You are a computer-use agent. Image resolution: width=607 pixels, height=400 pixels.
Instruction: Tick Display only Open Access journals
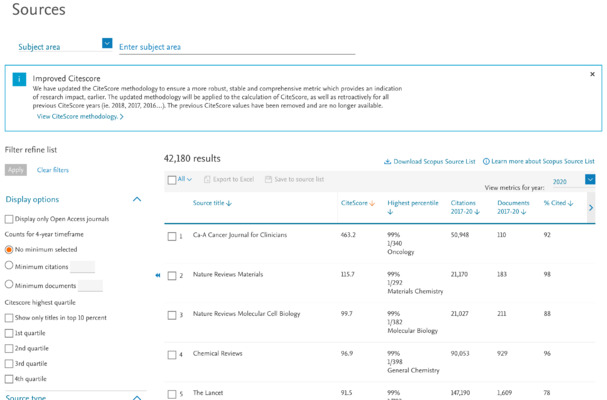(9, 219)
